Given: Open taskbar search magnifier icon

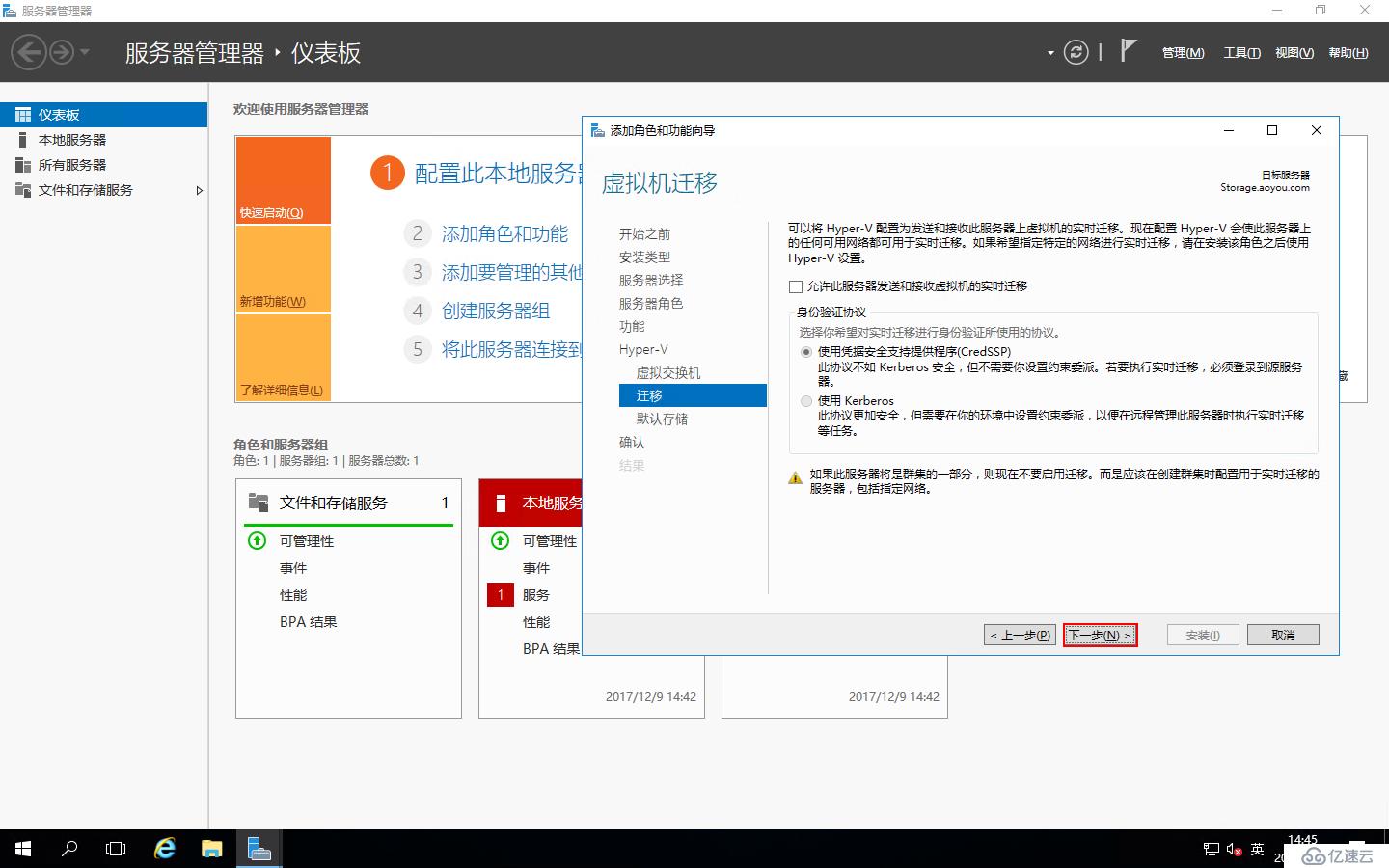Looking at the screenshot, I should pos(69,849).
